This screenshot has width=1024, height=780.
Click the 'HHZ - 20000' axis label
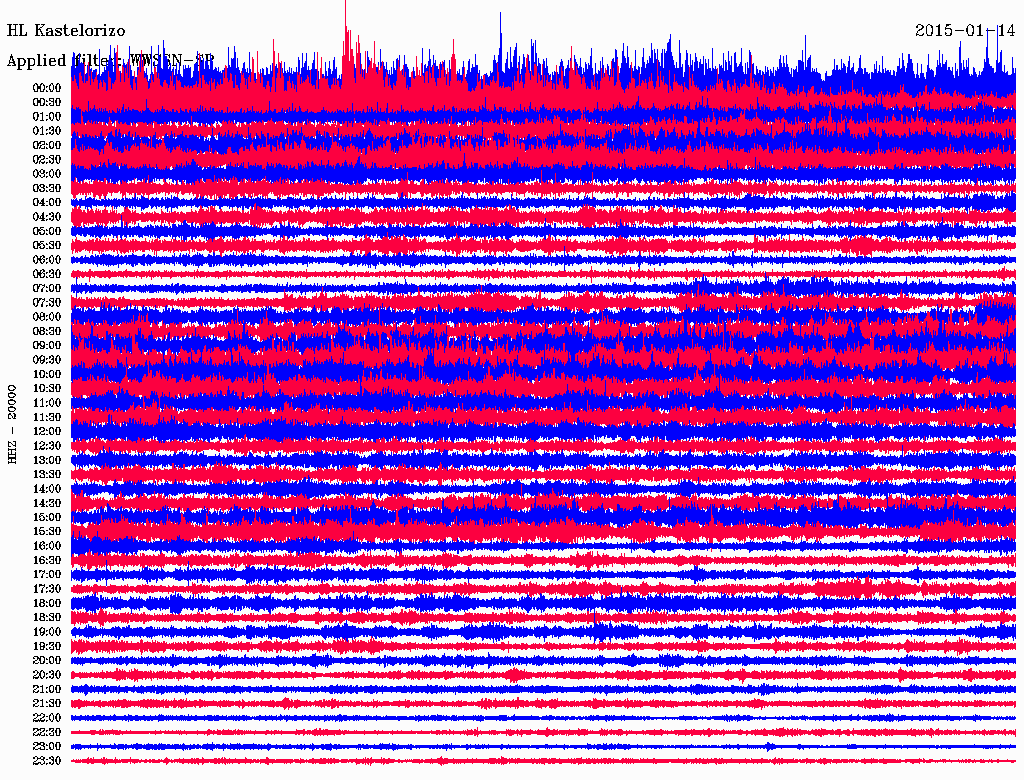click(x=12, y=425)
